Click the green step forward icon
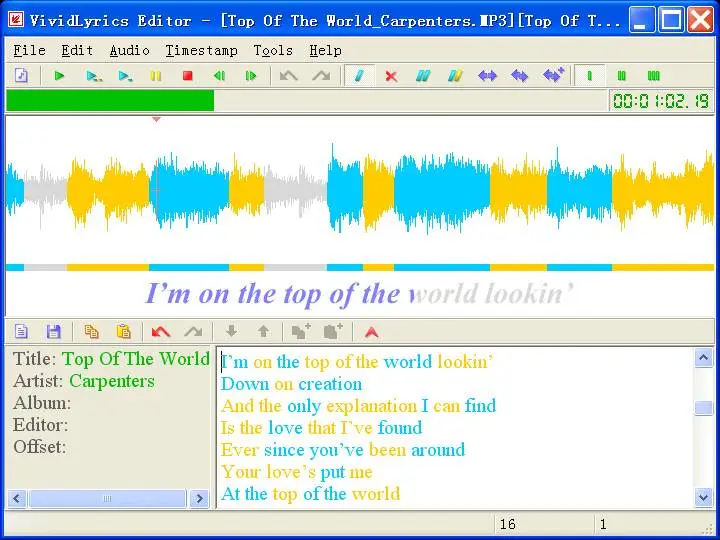720x540 pixels. click(x=251, y=75)
